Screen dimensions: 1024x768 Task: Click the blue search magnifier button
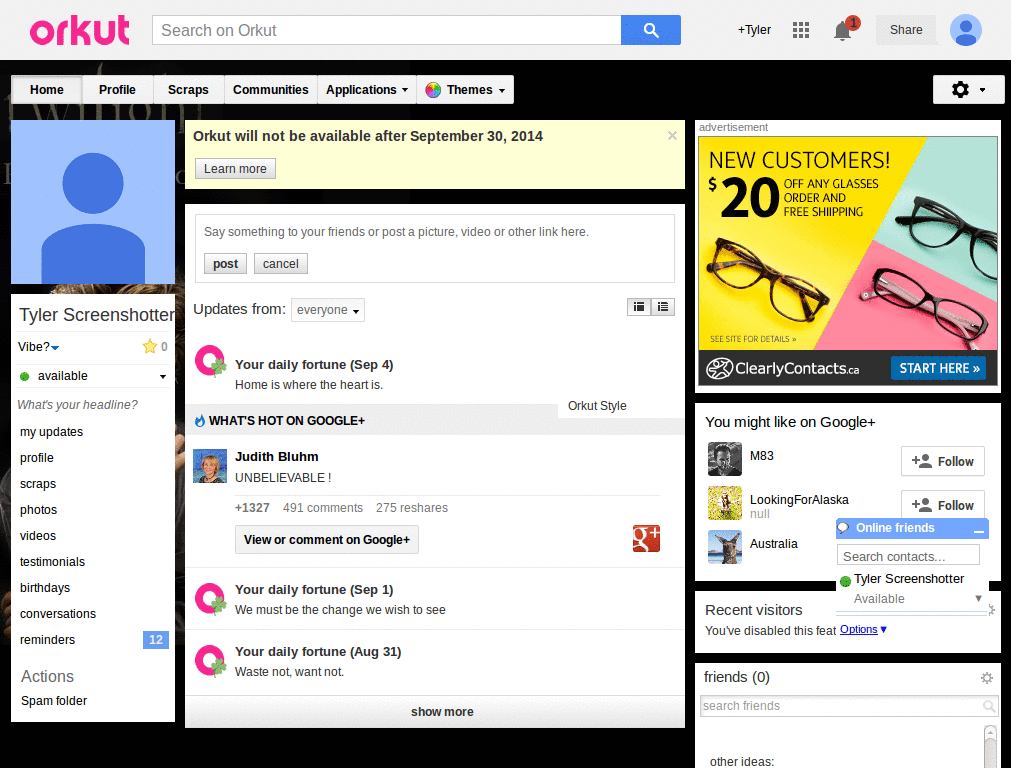(650, 30)
